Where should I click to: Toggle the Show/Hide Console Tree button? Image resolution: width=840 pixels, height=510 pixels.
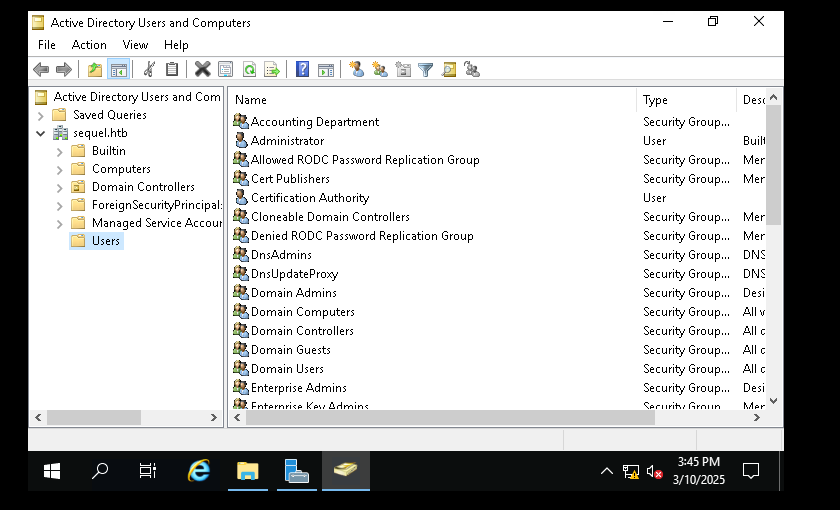pyautogui.click(x=119, y=69)
